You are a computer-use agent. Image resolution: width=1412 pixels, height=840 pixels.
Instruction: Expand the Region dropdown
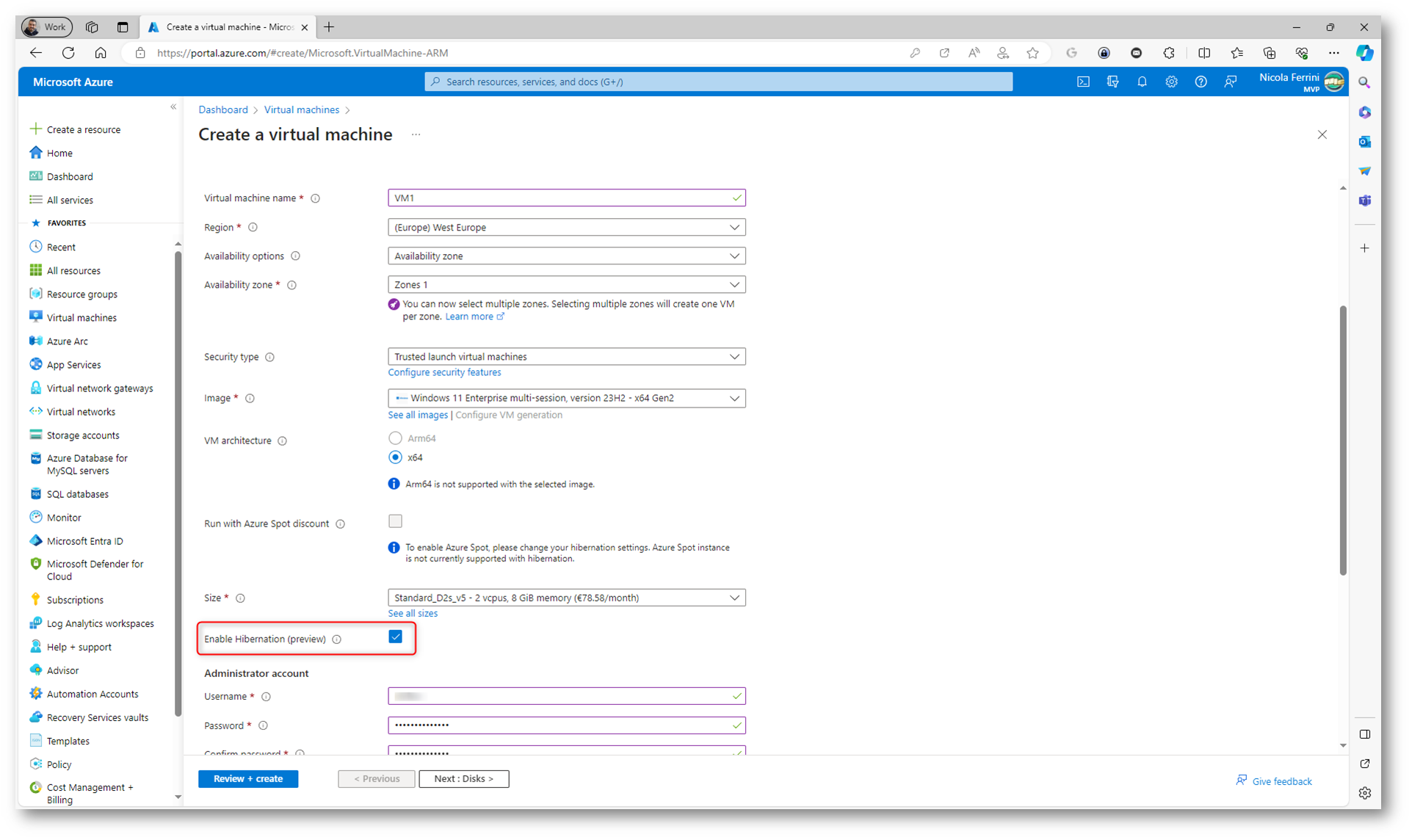pyautogui.click(x=566, y=228)
